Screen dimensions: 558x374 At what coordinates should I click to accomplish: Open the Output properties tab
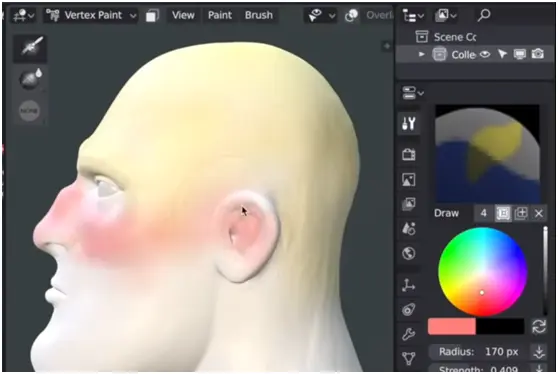(x=409, y=180)
